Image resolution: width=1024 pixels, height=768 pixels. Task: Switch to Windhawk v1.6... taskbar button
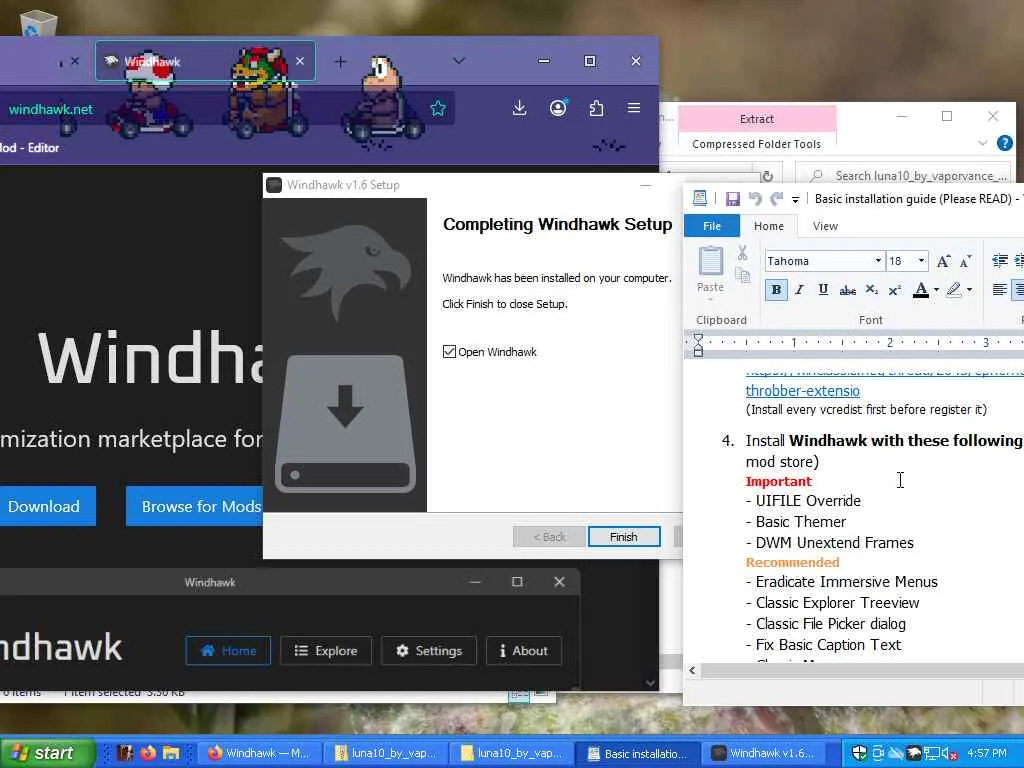763,753
